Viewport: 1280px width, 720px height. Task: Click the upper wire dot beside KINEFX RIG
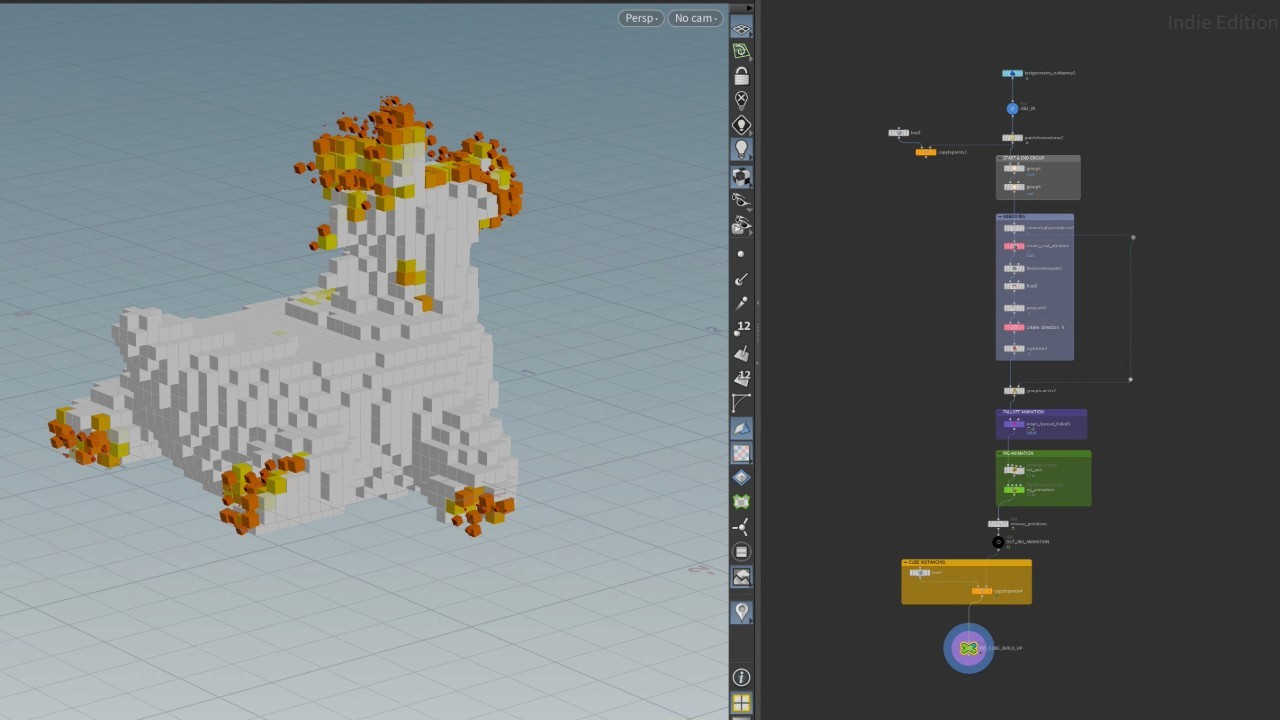[x=1133, y=238]
